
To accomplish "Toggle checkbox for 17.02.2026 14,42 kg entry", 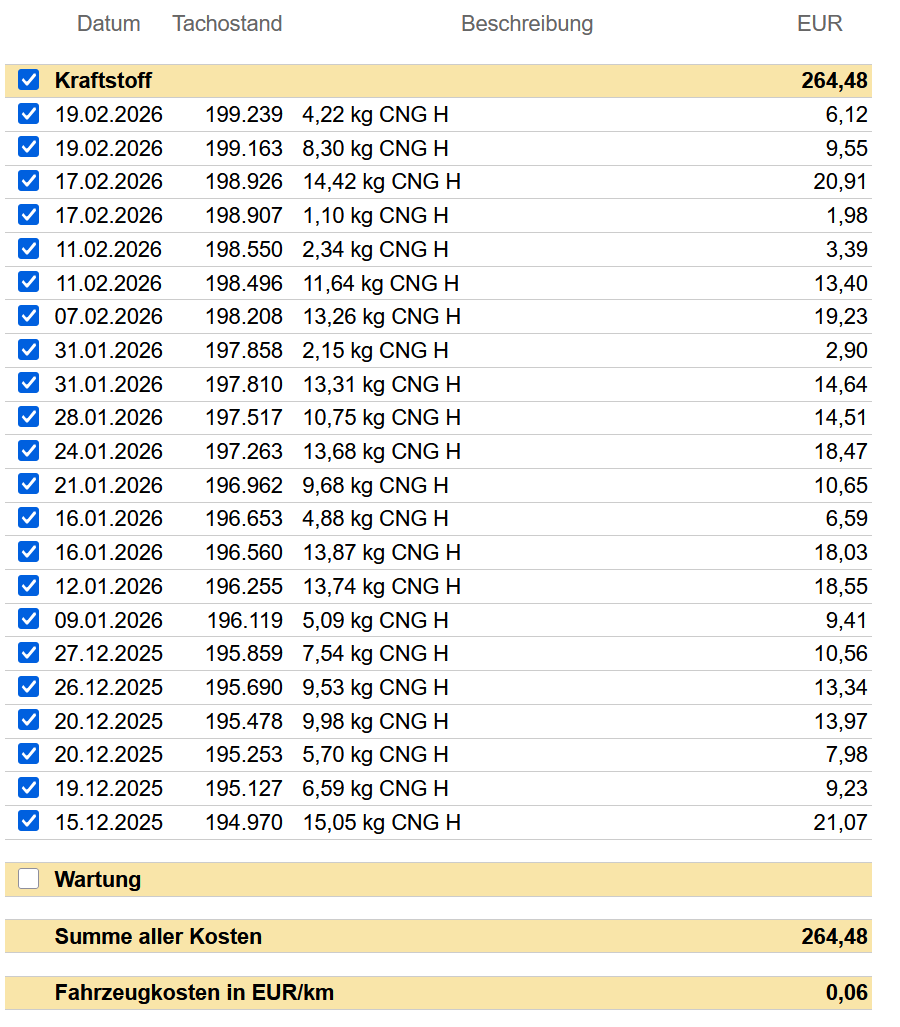I will (28, 181).
